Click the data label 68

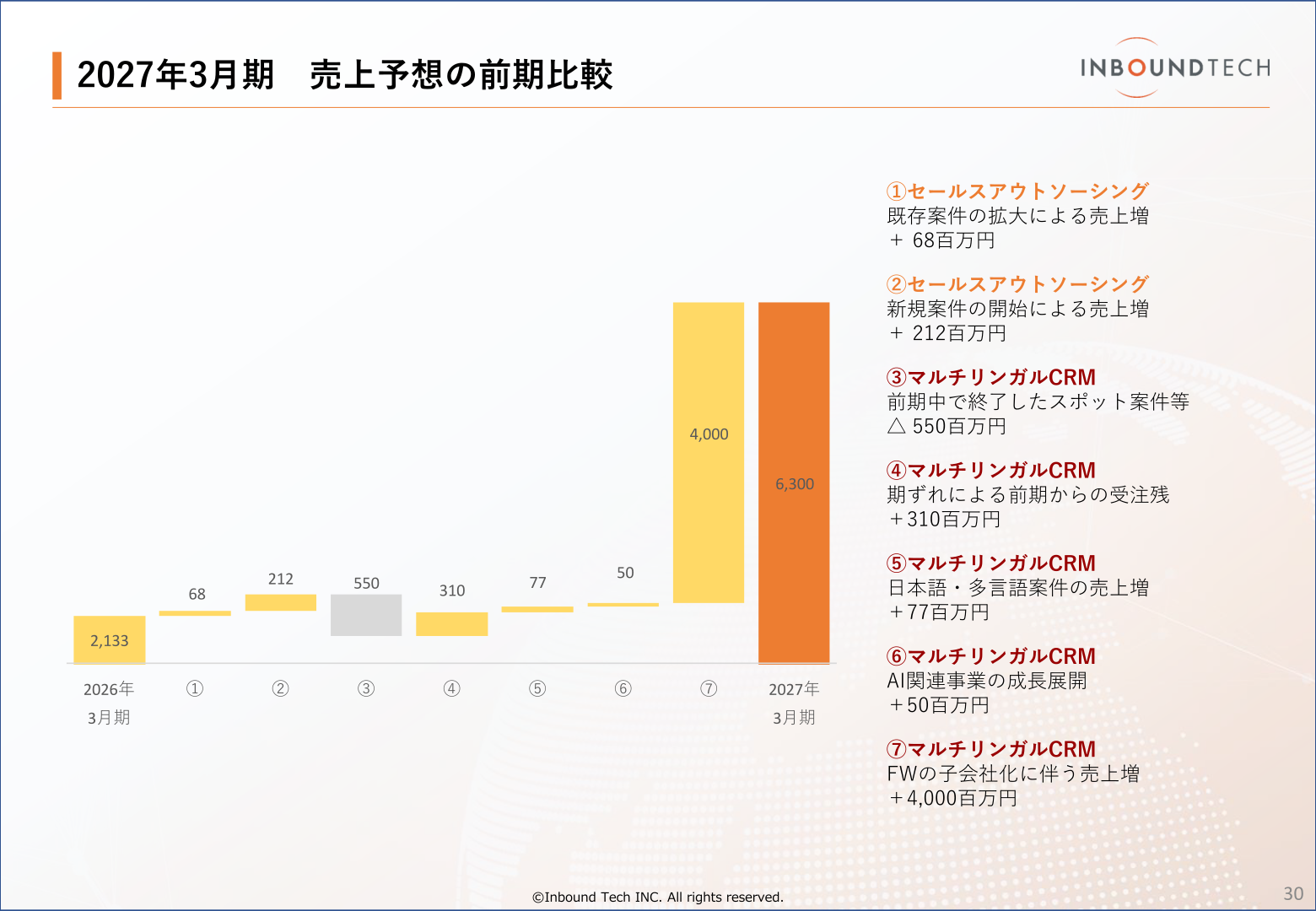pos(197,594)
